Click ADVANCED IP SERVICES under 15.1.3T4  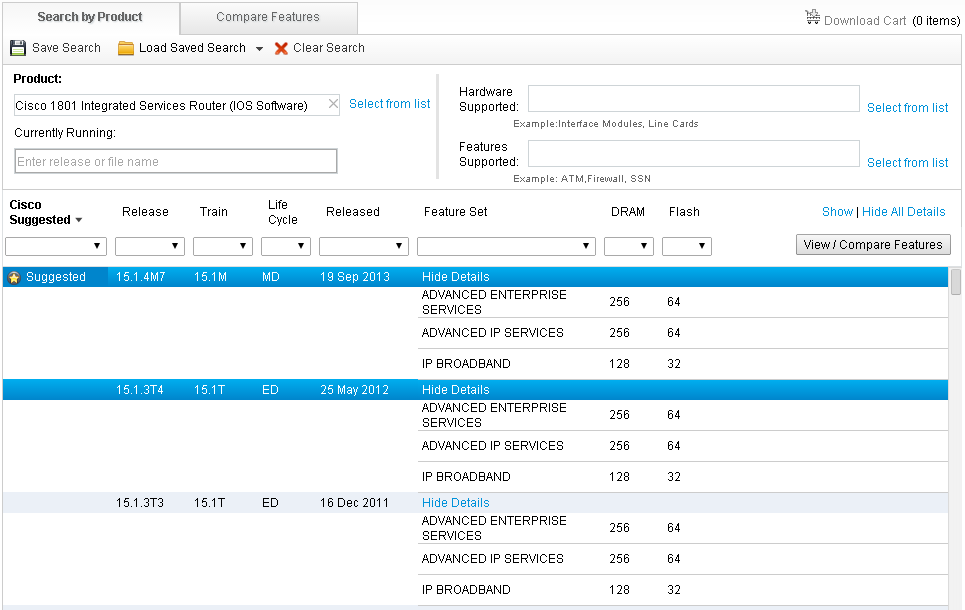tap(492, 446)
